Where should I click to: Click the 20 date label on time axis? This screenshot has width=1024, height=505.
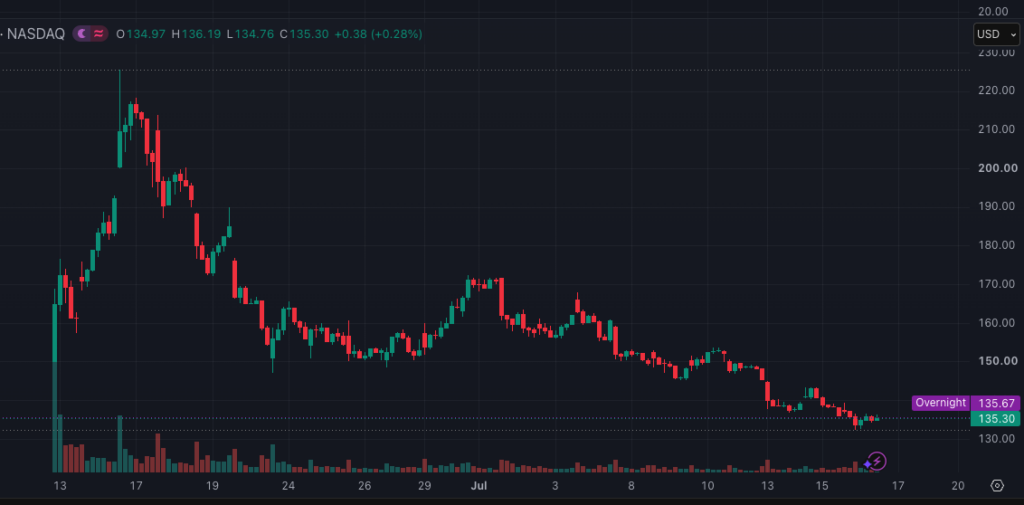[958, 485]
